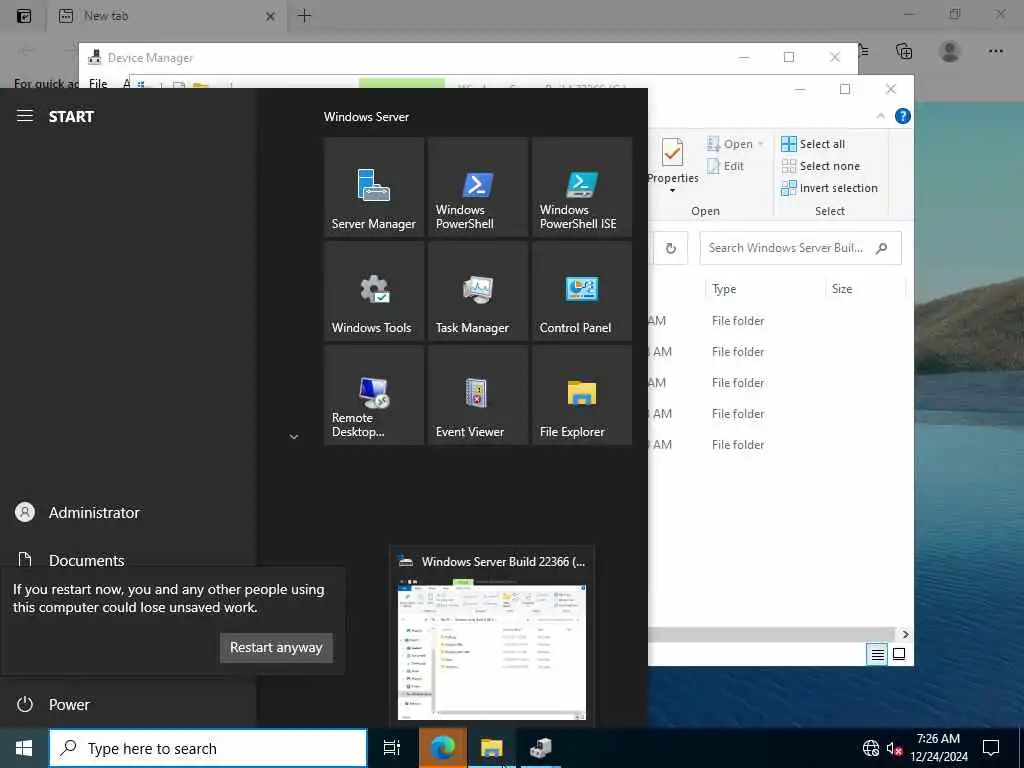Open the File Explorer tile
The width and height of the screenshot is (1024, 768).
click(x=582, y=395)
